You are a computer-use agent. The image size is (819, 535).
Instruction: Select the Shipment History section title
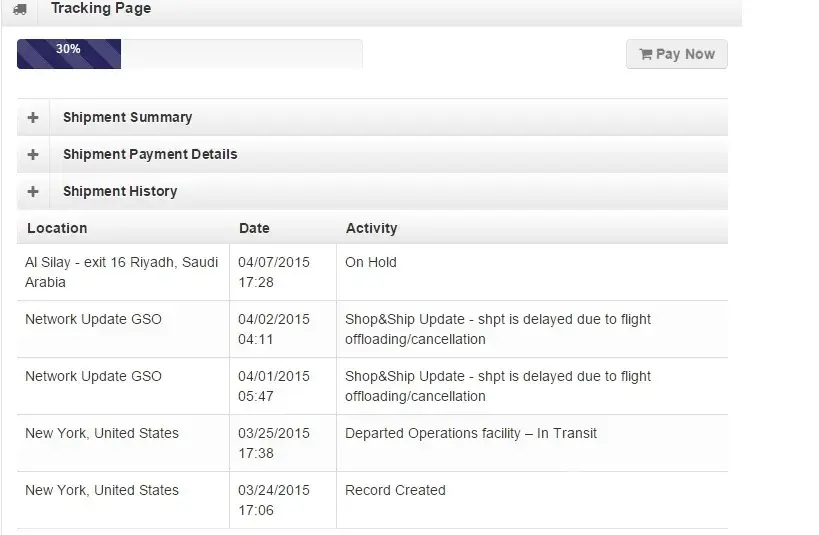pyautogui.click(x=120, y=191)
